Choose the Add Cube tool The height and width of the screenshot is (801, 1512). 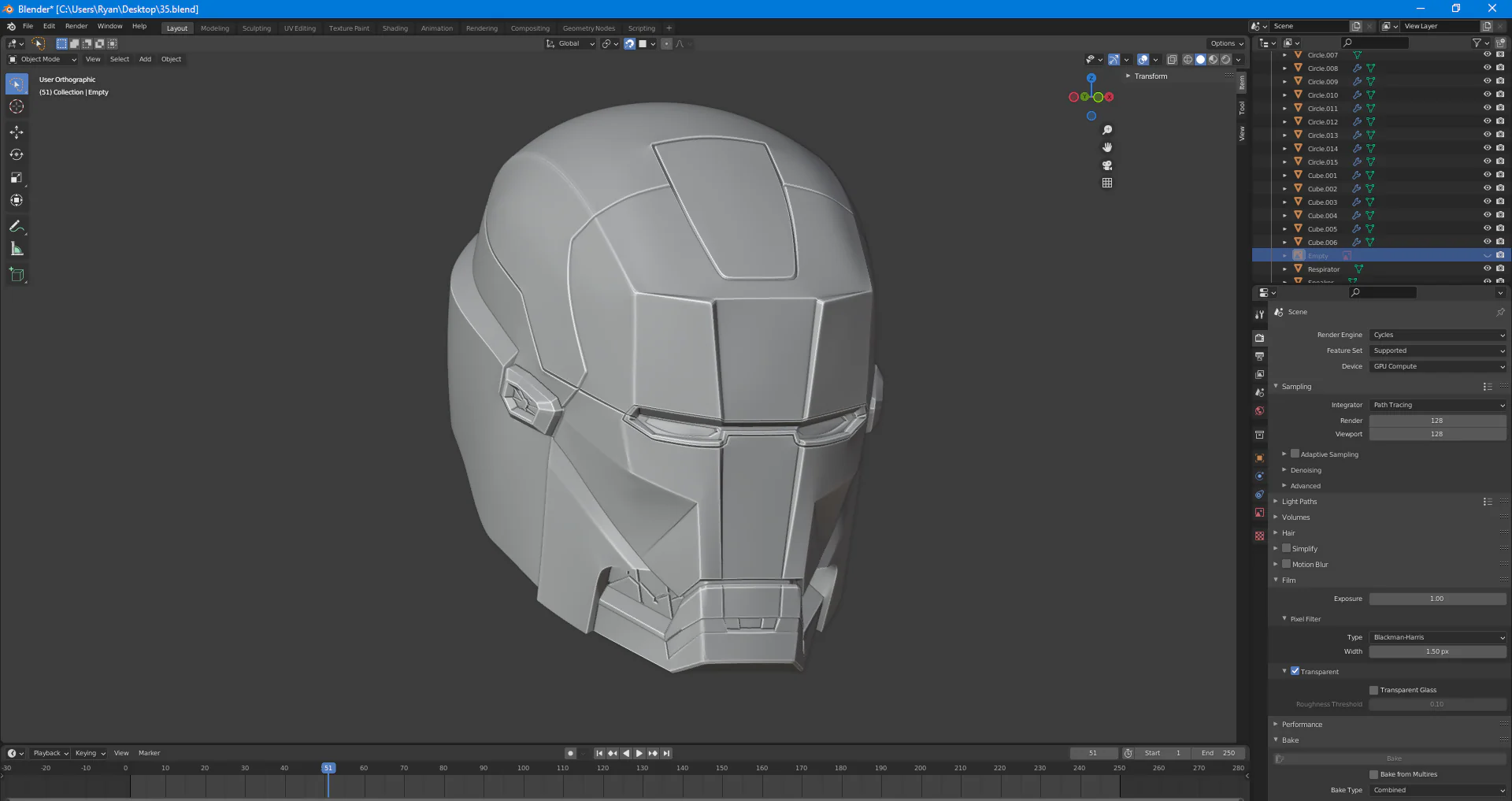tap(17, 275)
